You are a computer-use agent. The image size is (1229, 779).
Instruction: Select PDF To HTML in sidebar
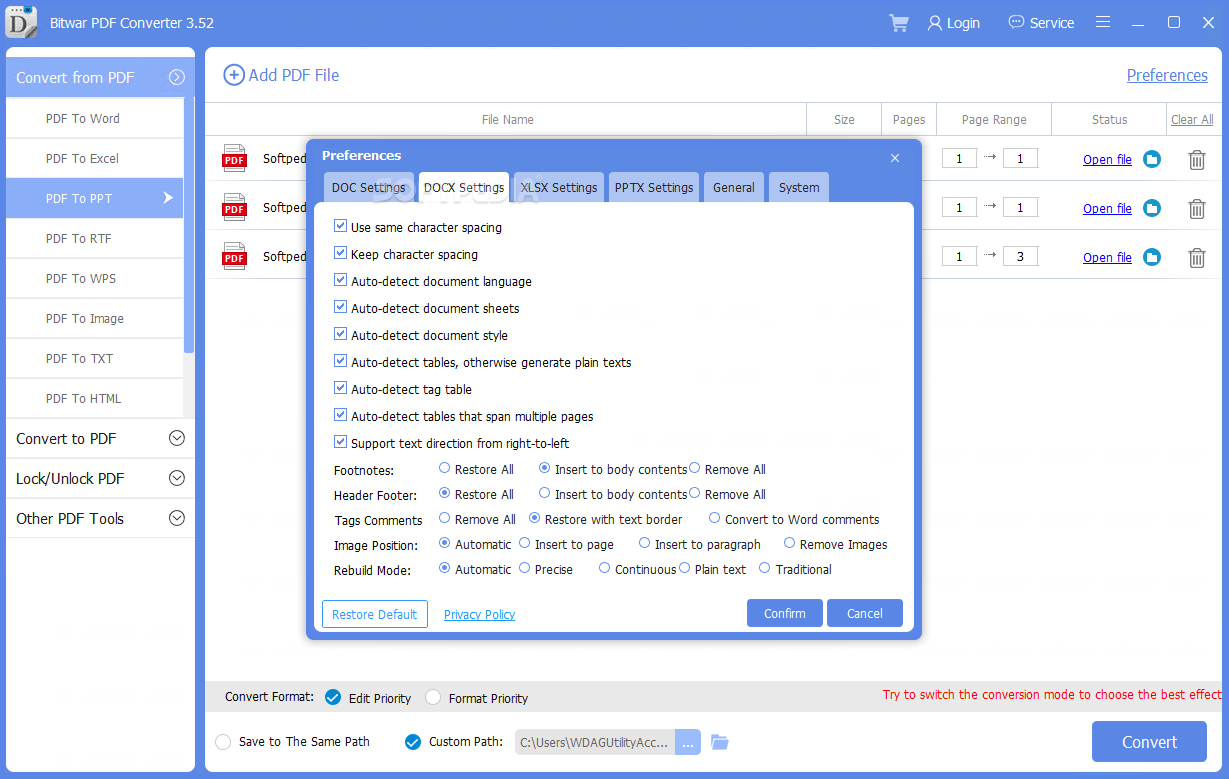(95, 398)
